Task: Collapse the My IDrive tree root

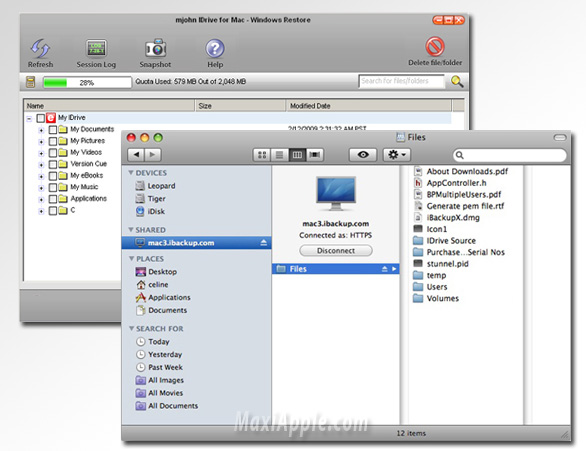Action: coord(29,119)
